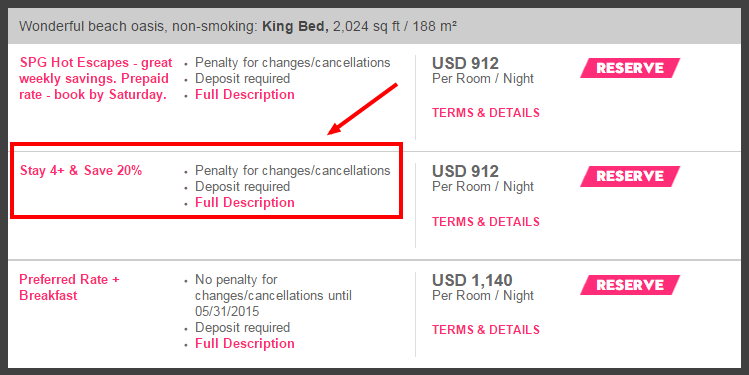The height and width of the screenshot is (375, 749).
Task: Reserve the Stay 4+ & Save 20% rate
Action: click(x=630, y=176)
